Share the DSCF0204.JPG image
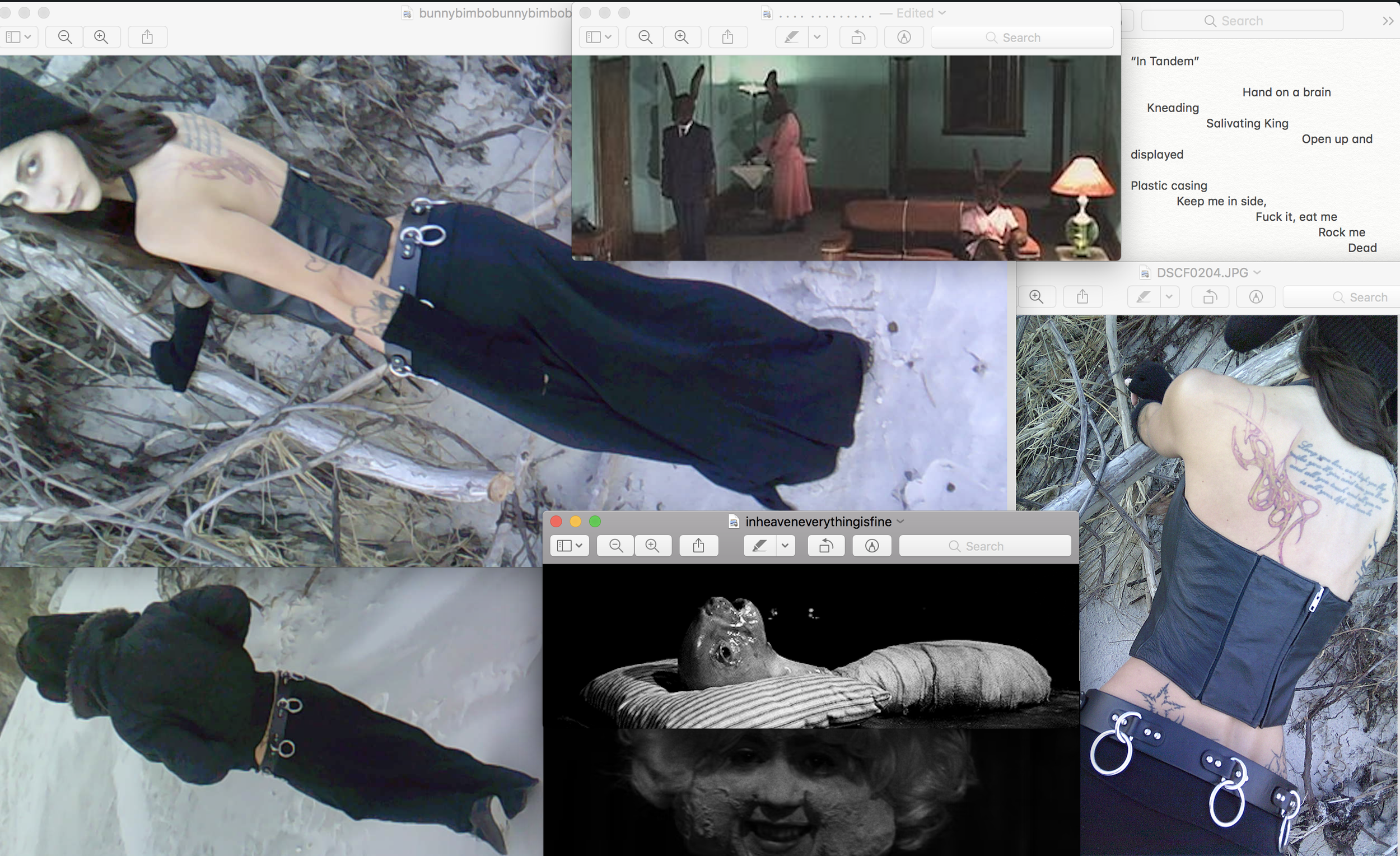The image size is (1400, 856). [x=1082, y=296]
